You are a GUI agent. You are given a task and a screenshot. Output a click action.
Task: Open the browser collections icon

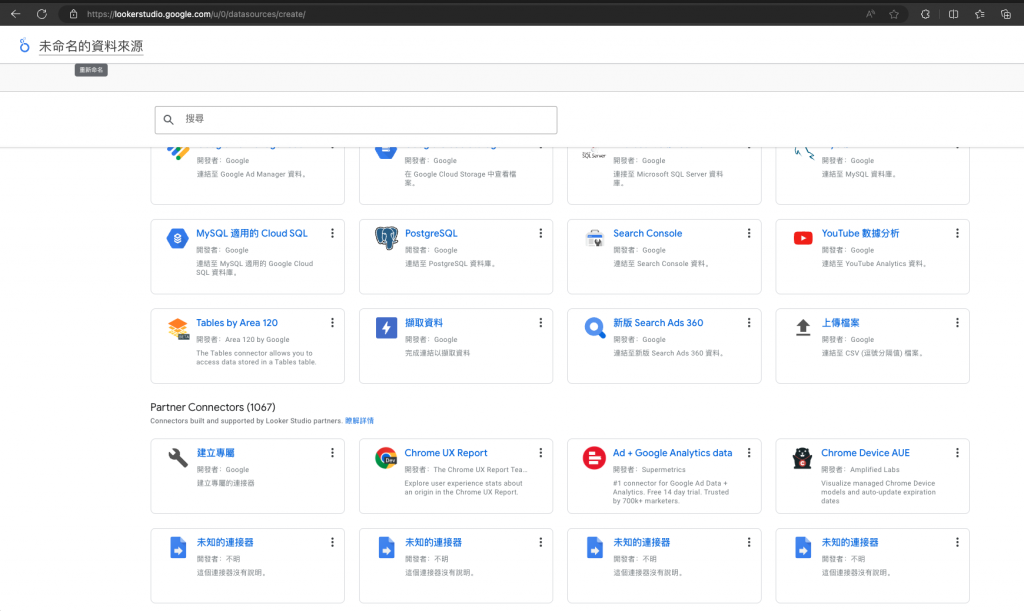tap(1006, 14)
